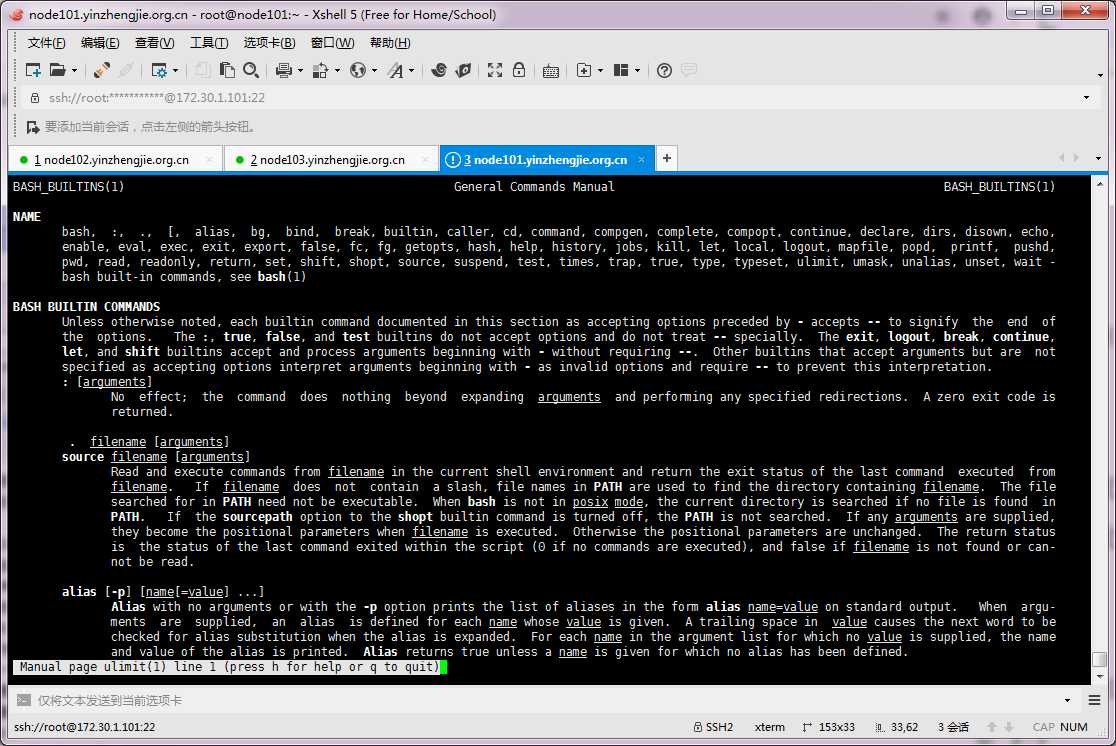Click the Open session folder icon
1116x746 pixels.
(x=58, y=70)
